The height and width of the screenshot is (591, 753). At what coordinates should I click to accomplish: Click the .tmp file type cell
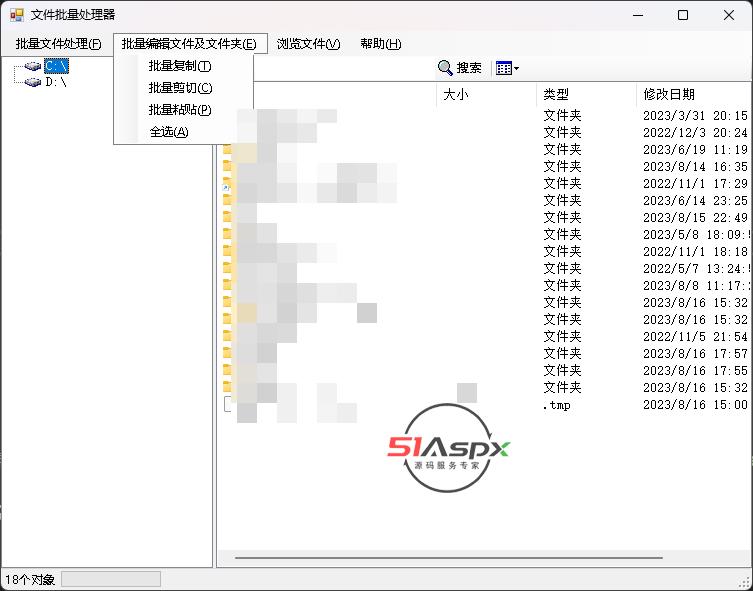pyautogui.click(x=557, y=405)
